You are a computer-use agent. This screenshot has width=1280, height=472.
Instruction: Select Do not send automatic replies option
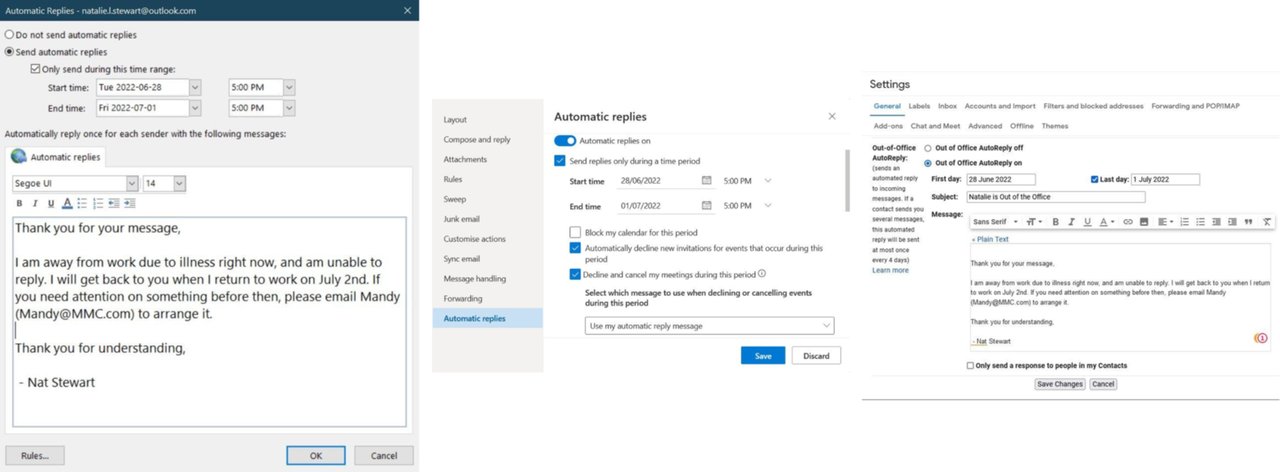[x=10, y=35]
